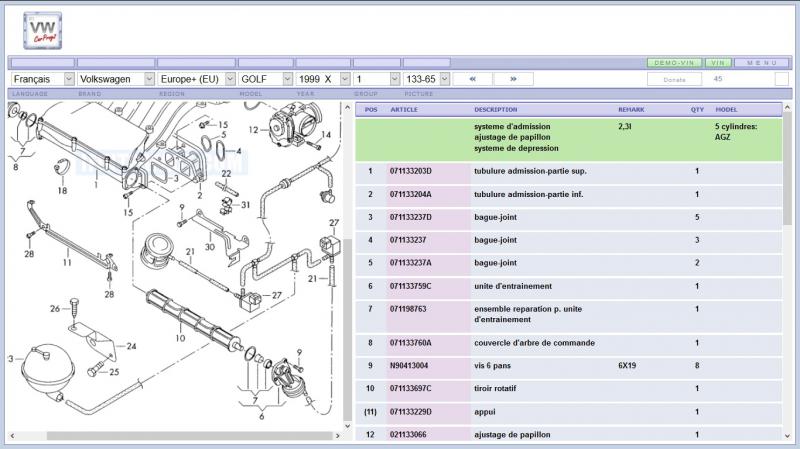Open the Region dropdown showing Europe+ (EU)
This screenshot has width=800, height=449.
point(196,79)
